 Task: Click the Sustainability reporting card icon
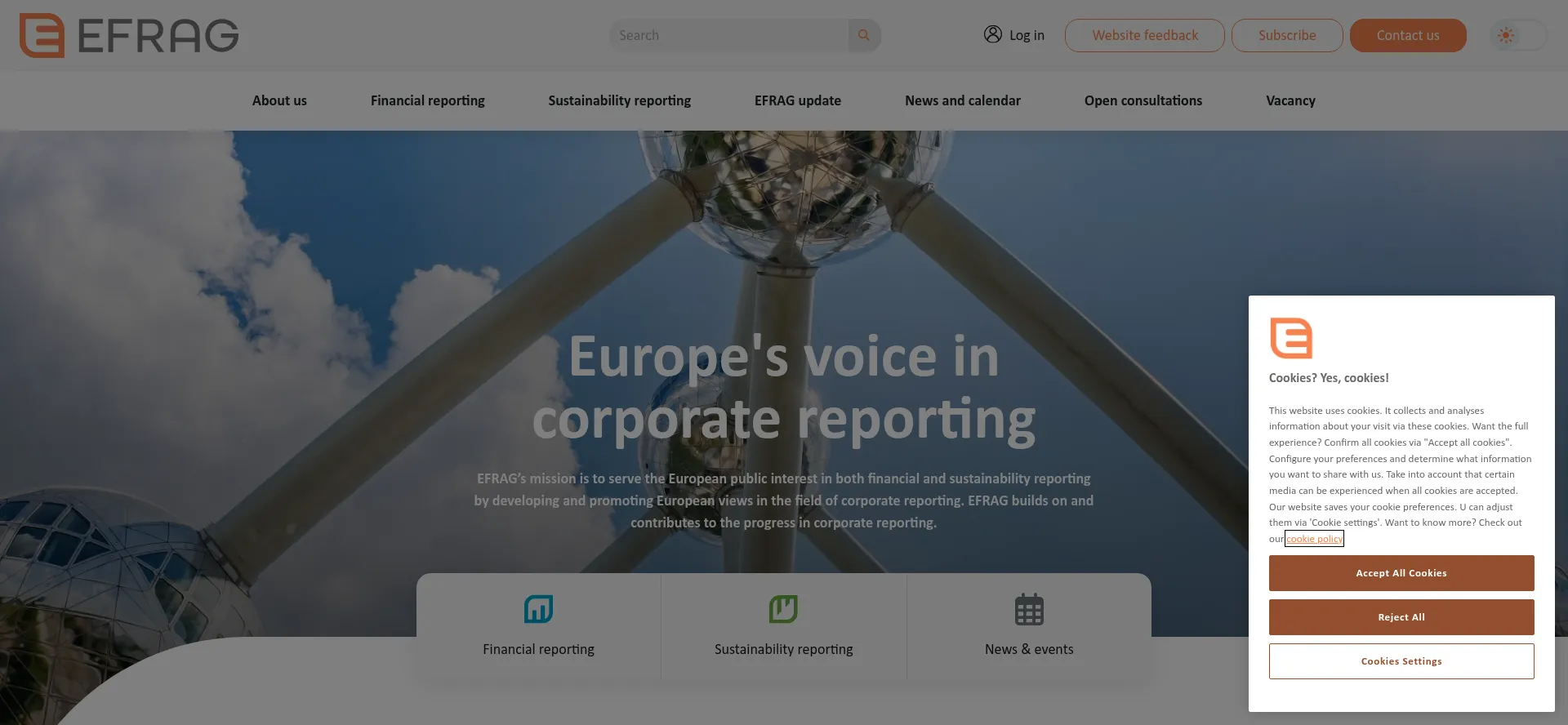pos(783,609)
